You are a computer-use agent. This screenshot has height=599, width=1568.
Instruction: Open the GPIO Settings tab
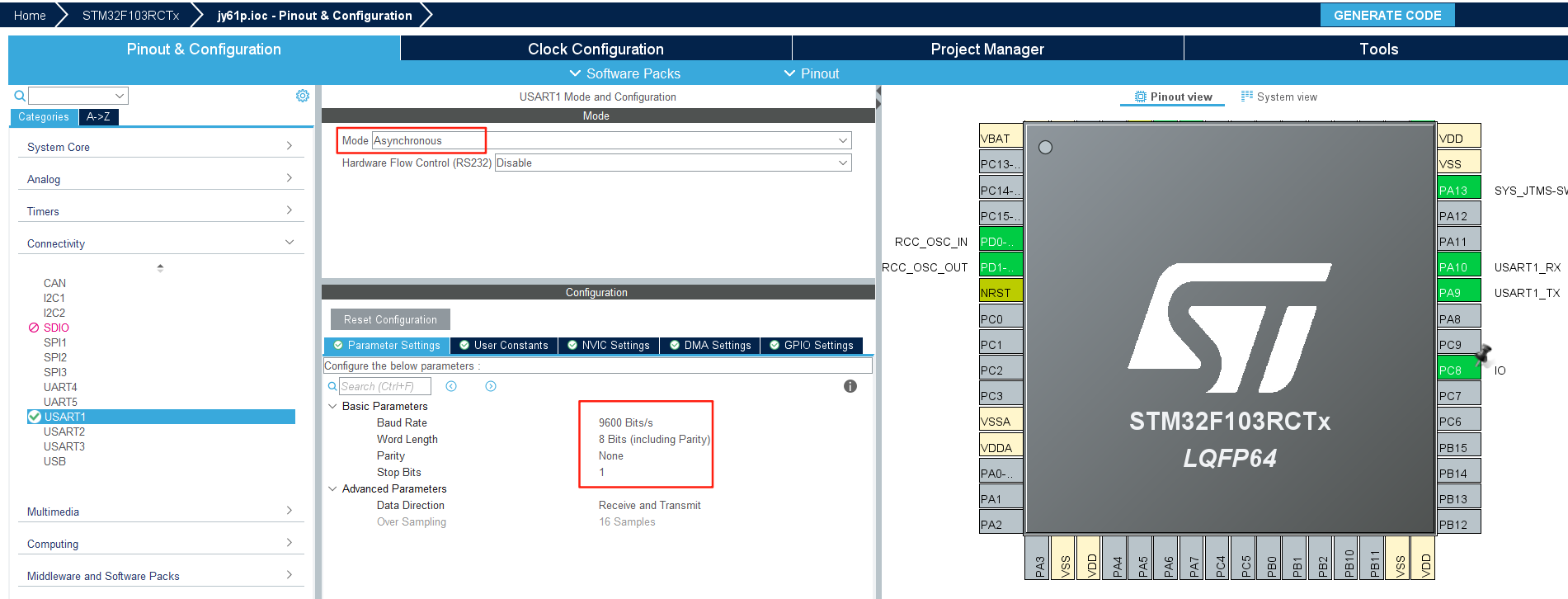(812, 345)
